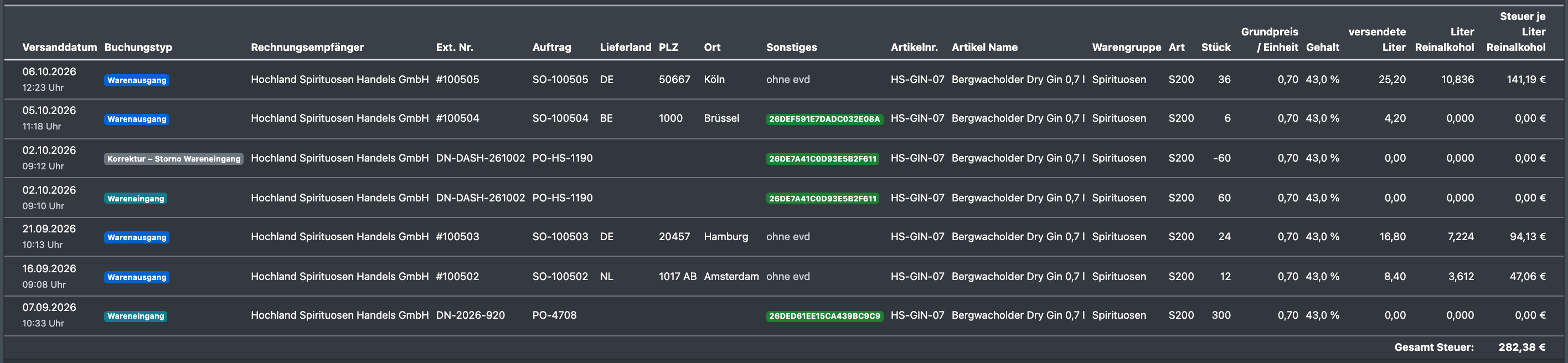The image size is (1568, 363).
Task: Click order SO-100505
Action: click(x=561, y=80)
